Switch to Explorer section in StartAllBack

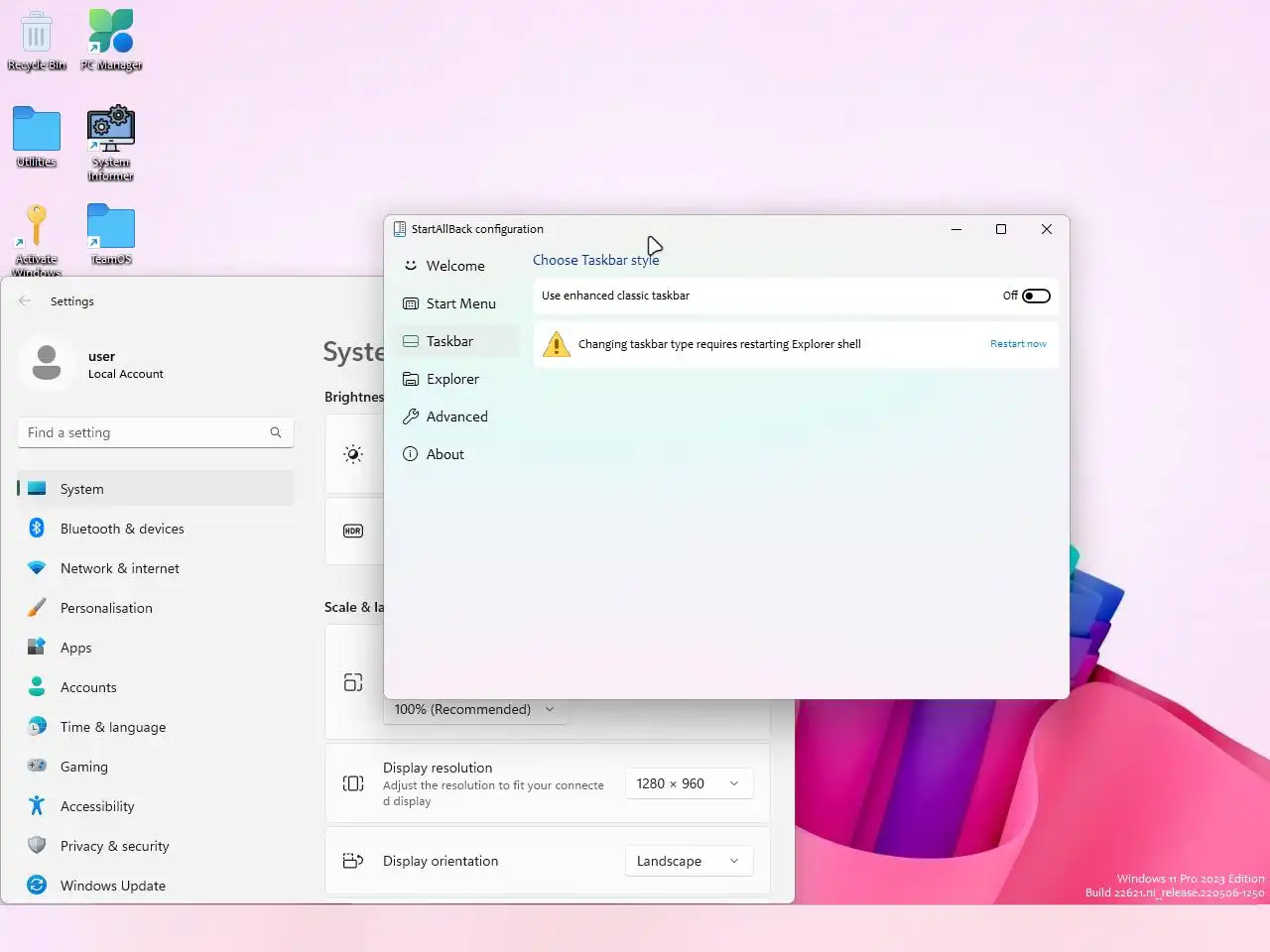point(456,379)
